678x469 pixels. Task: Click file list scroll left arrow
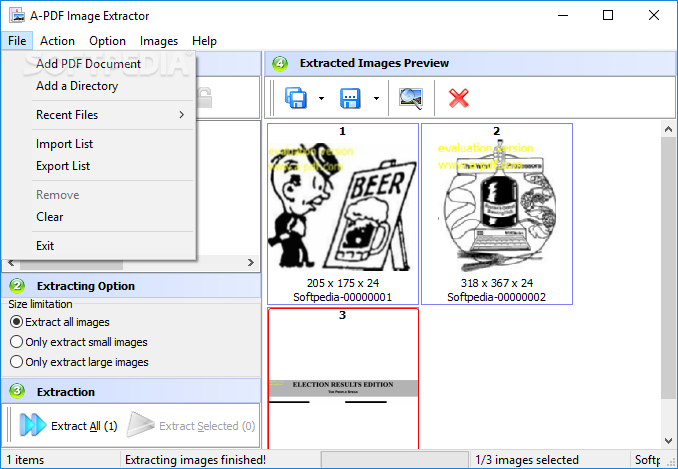coord(11,262)
